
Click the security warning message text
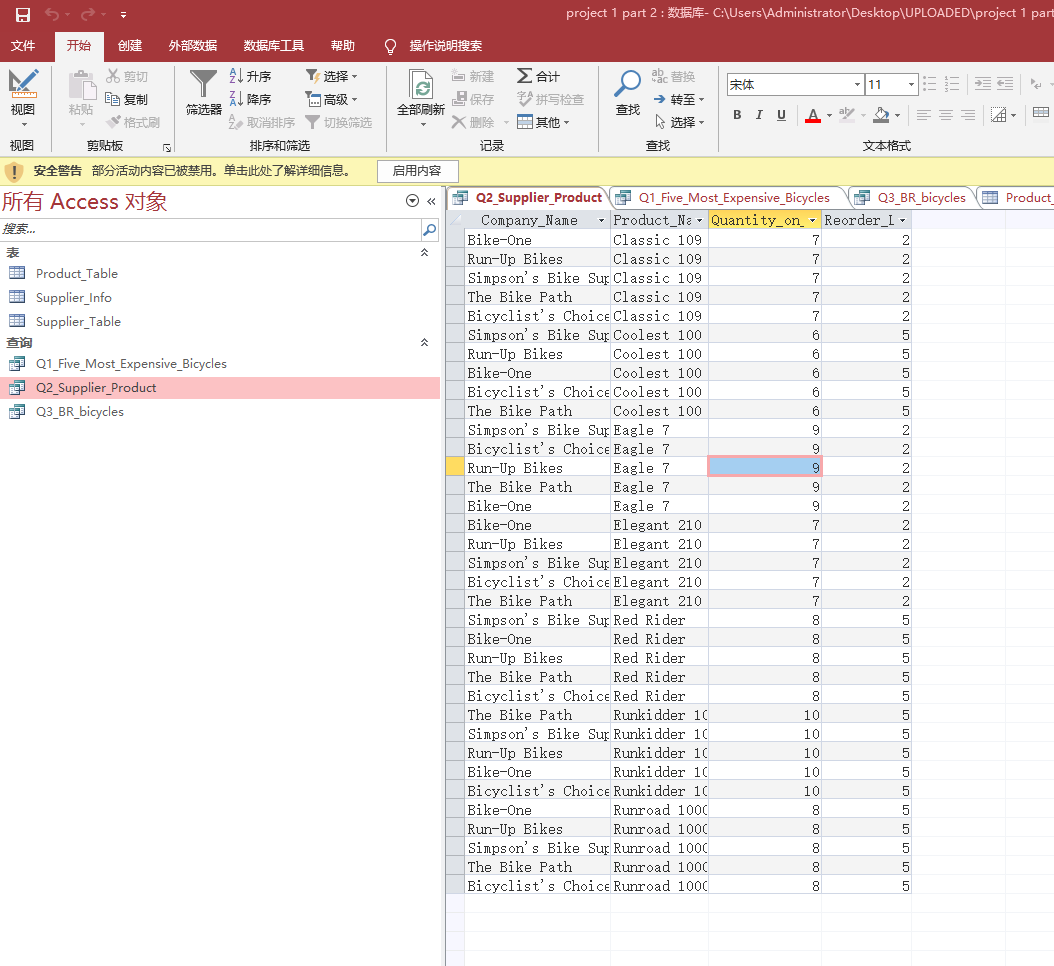click(220, 171)
